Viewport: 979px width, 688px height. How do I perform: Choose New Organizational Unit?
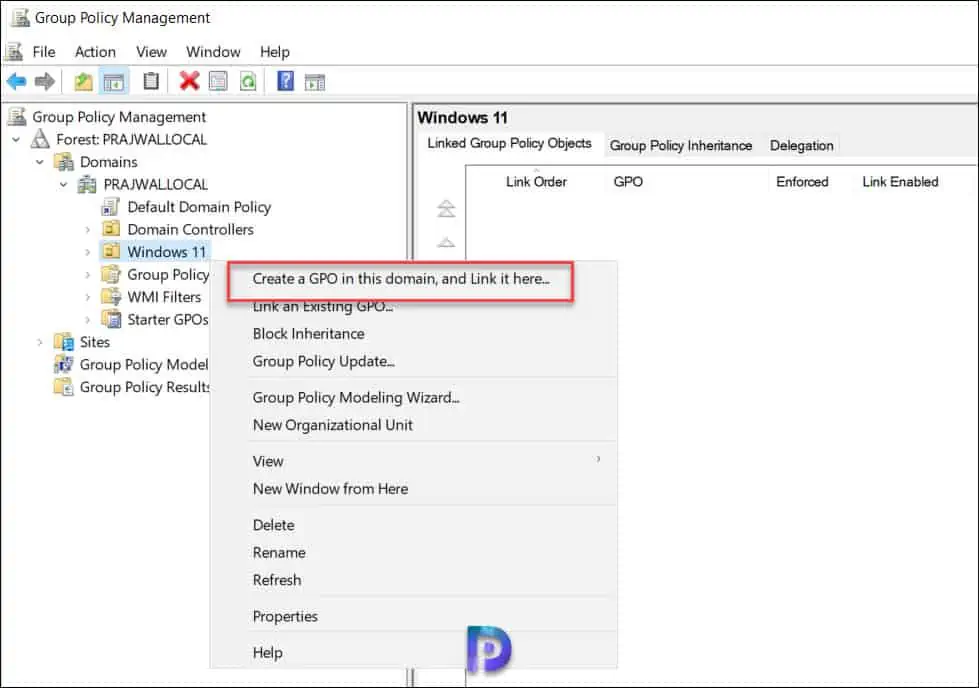333,425
